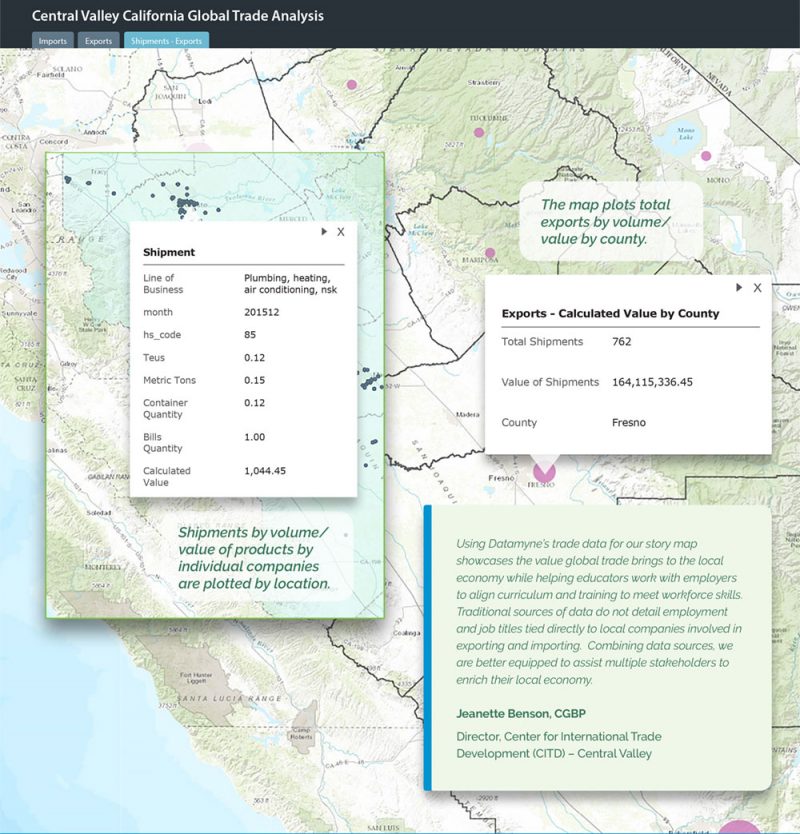
Task: Click the Mariposa county pink marker
Action: [489, 254]
